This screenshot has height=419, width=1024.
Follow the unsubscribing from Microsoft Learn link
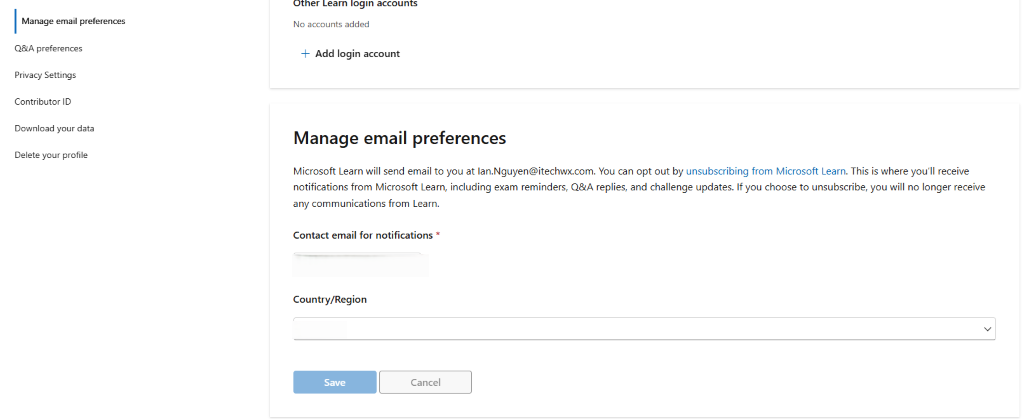coord(766,172)
